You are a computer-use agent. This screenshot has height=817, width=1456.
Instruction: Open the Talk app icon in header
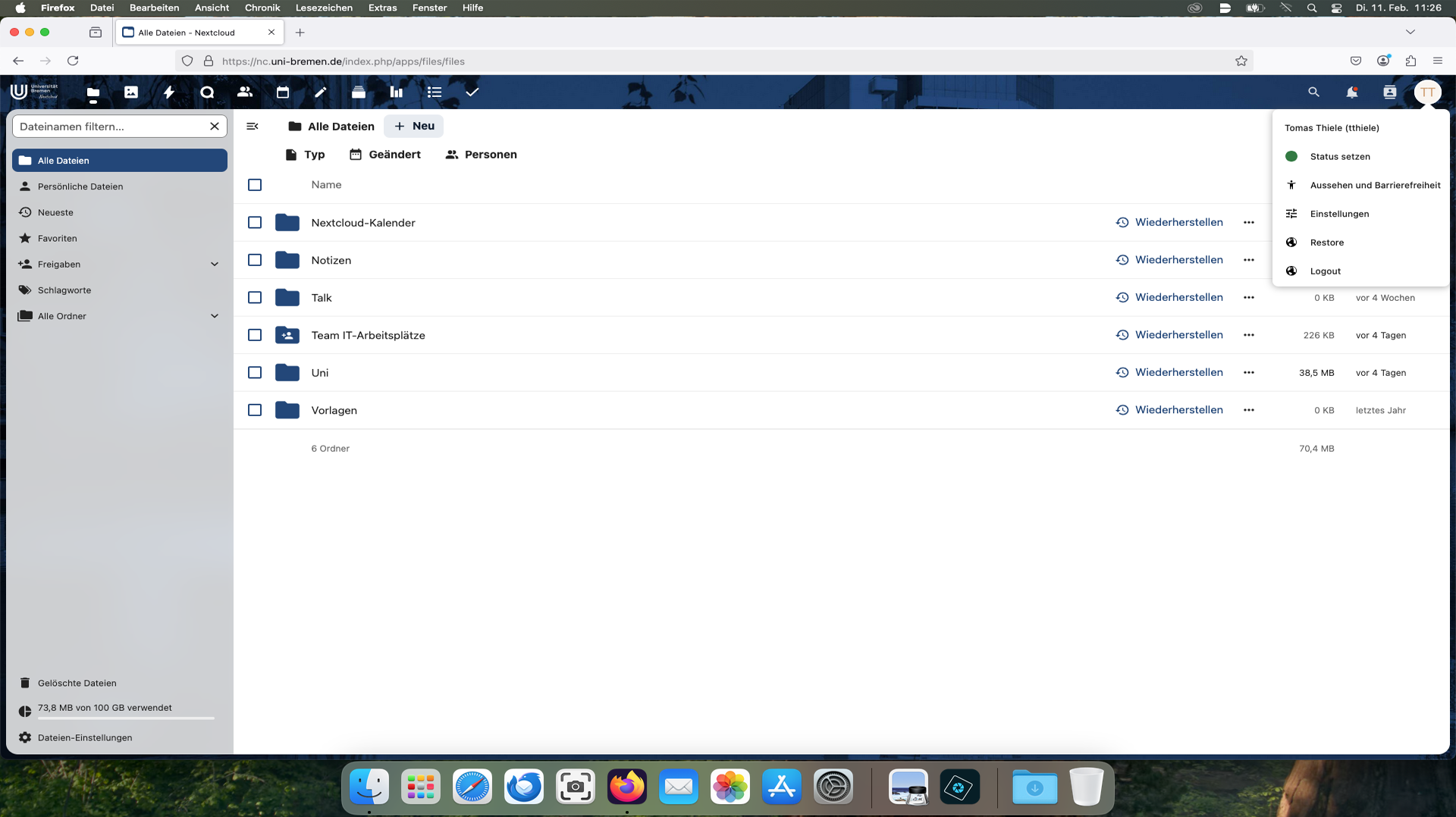(x=207, y=92)
